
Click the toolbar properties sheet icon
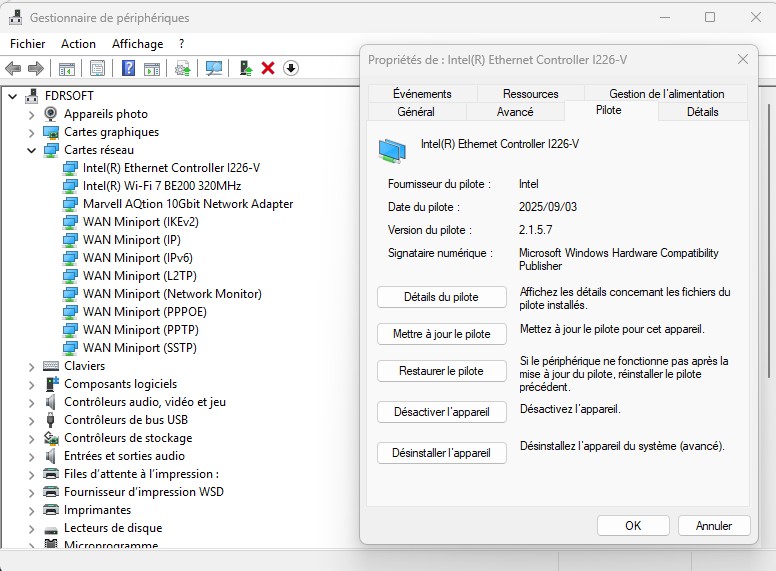[x=97, y=68]
